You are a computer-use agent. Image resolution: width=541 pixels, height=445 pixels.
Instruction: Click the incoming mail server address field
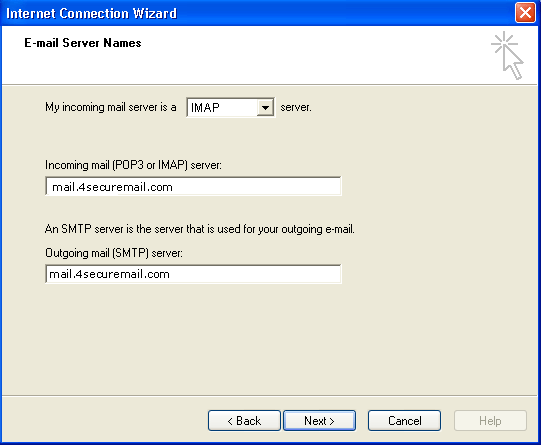[x=193, y=187]
